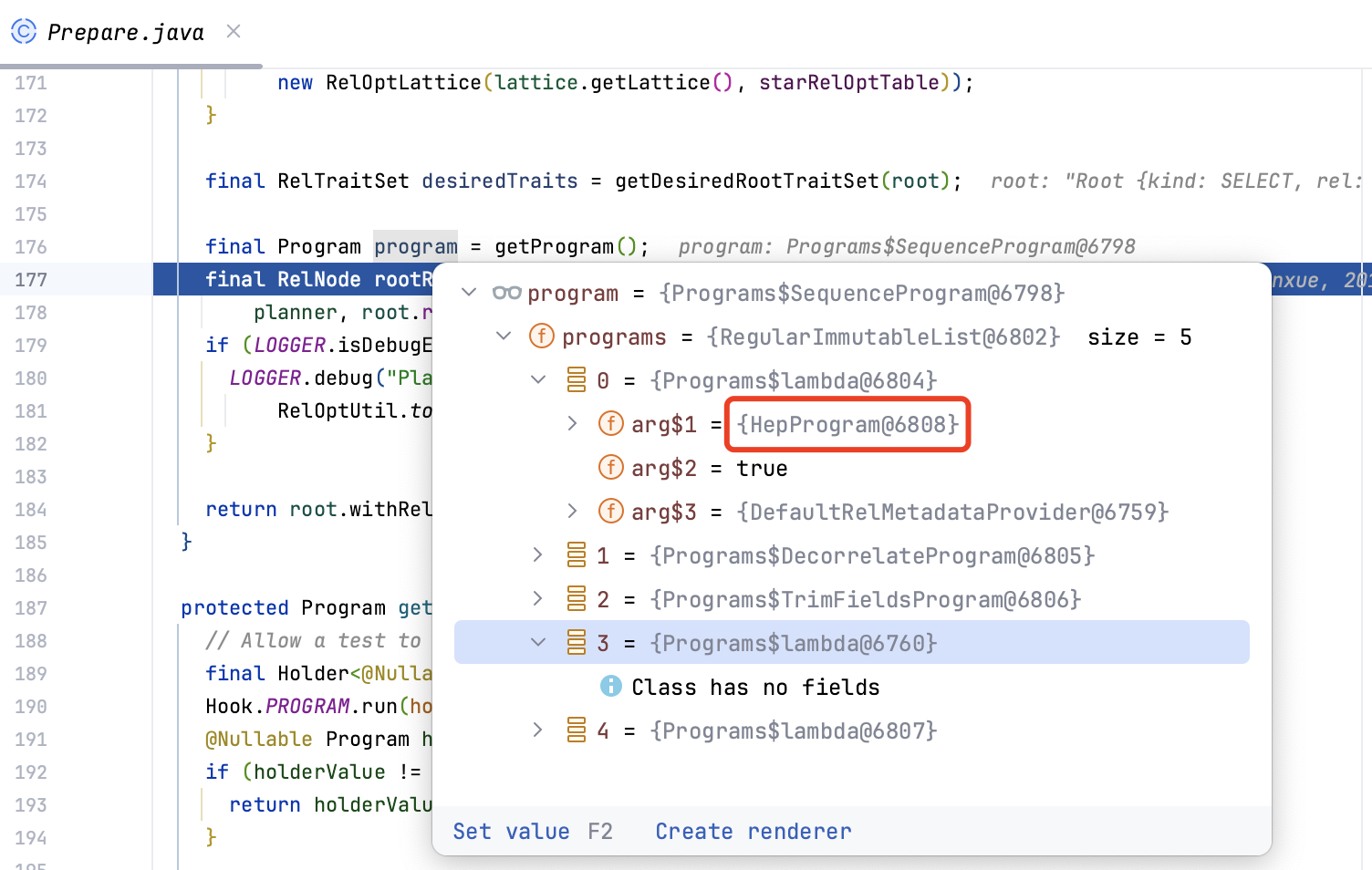Screen dimensions: 1372x870
Task: Expand the arg$1 HepProgram node
Action: (572, 423)
